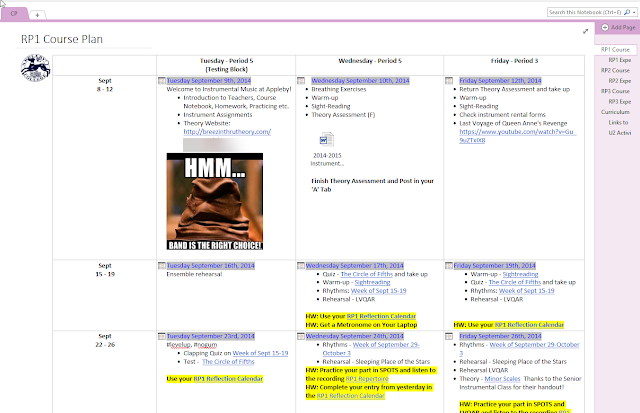Open Week of Sept 15-19 link under Wednesday September 17th
Viewport: 640px width, 413px height.
[378, 291]
